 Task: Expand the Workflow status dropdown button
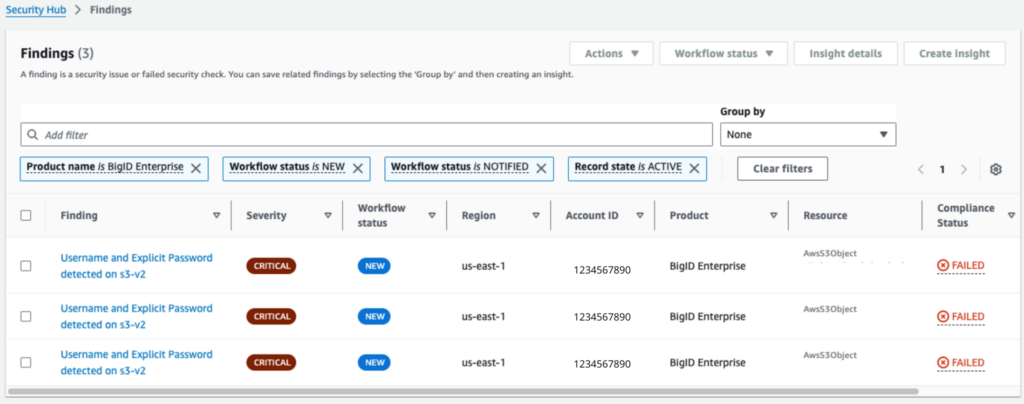(723, 54)
